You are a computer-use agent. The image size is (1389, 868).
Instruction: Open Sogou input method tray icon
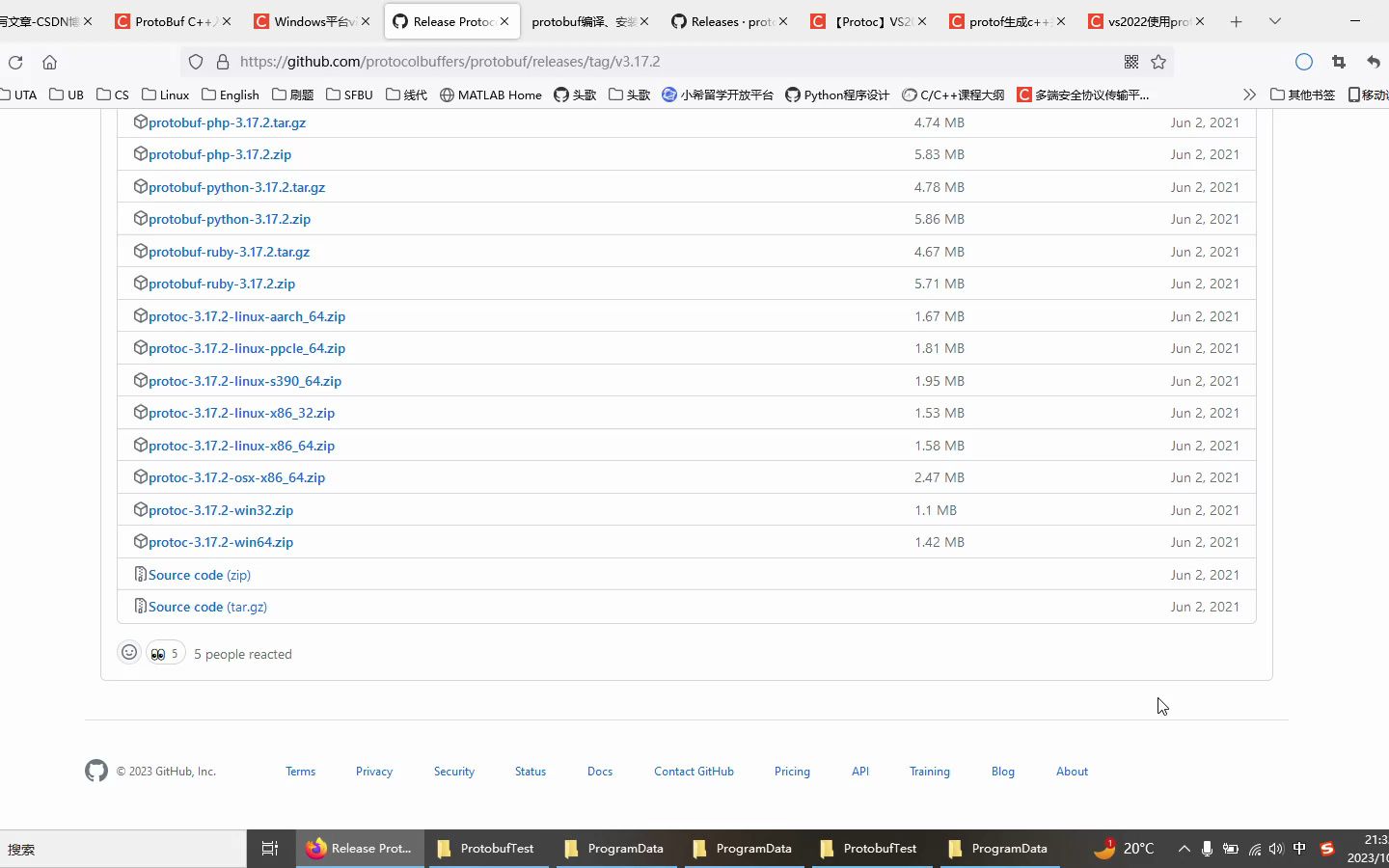pos(1327,849)
